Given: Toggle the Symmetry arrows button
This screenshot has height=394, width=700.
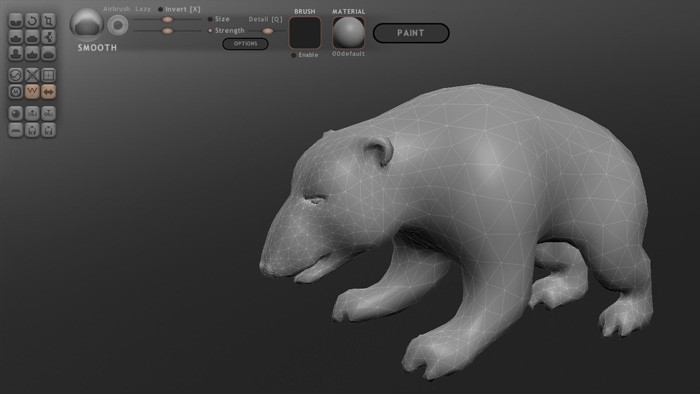Looking at the screenshot, I should pyautogui.click(x=48, y=91).
